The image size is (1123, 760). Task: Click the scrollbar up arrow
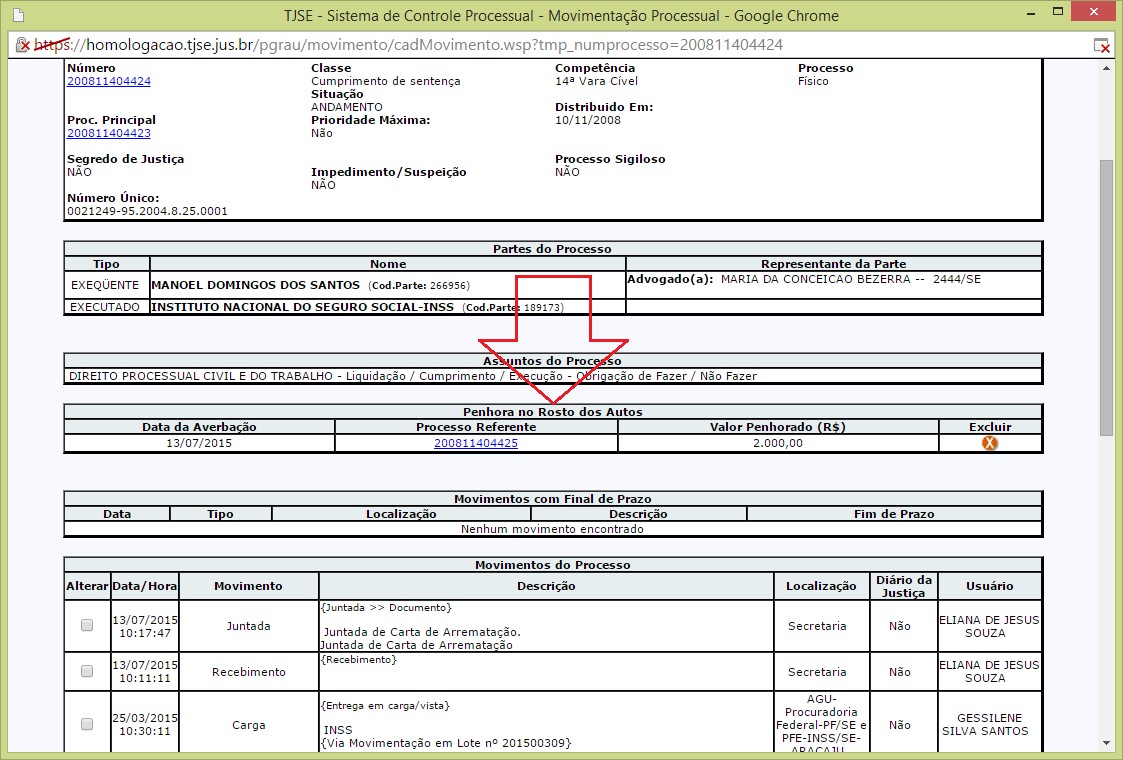1107,68
